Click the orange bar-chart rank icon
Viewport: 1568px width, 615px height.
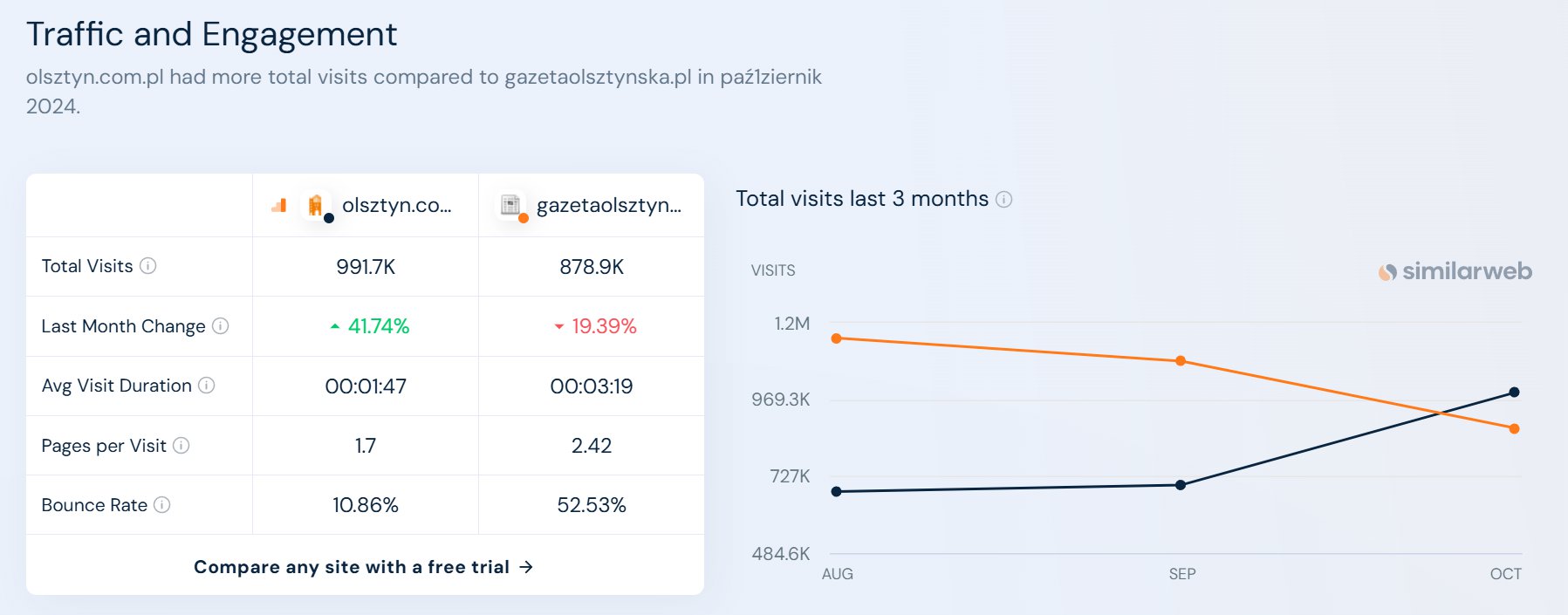pos(279,206)
